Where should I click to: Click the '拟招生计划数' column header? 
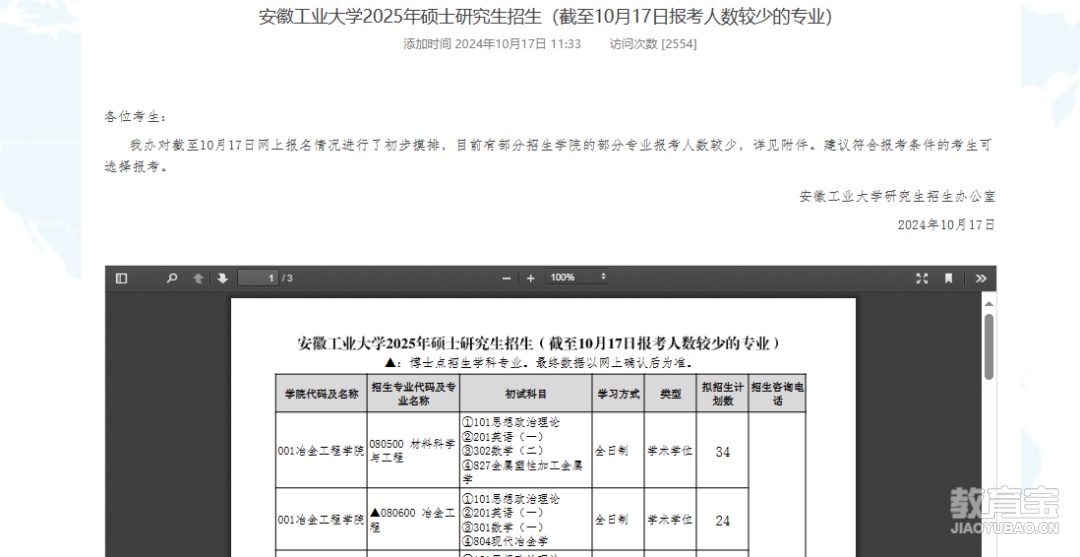[x=723, y=394]
